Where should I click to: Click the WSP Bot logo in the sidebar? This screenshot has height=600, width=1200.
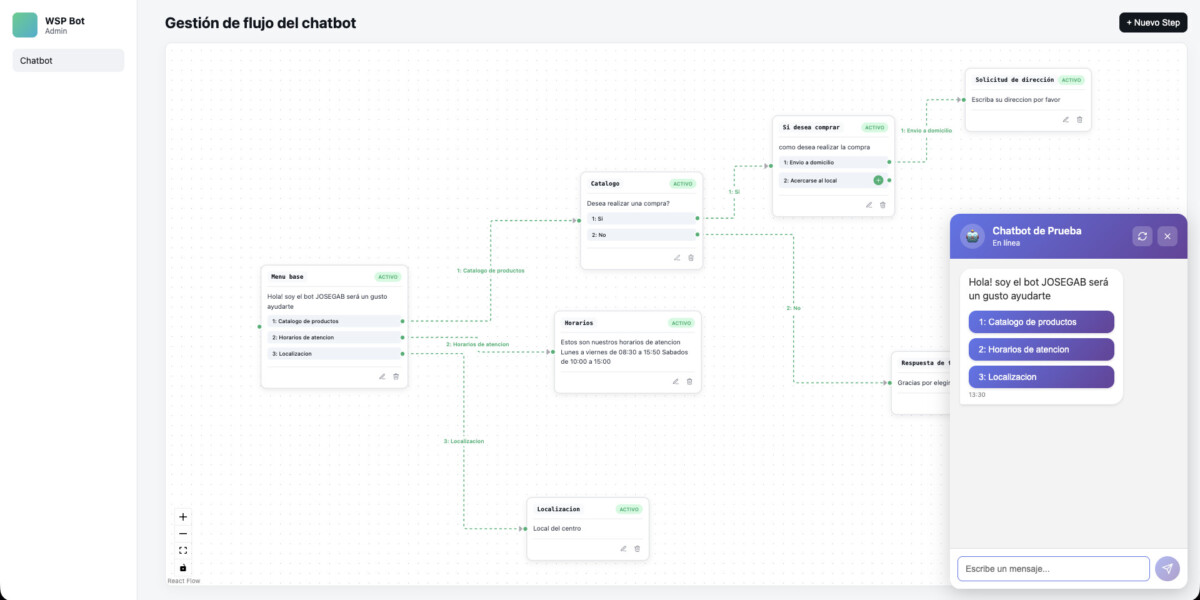pyautogui.click(x=24, y=24)
